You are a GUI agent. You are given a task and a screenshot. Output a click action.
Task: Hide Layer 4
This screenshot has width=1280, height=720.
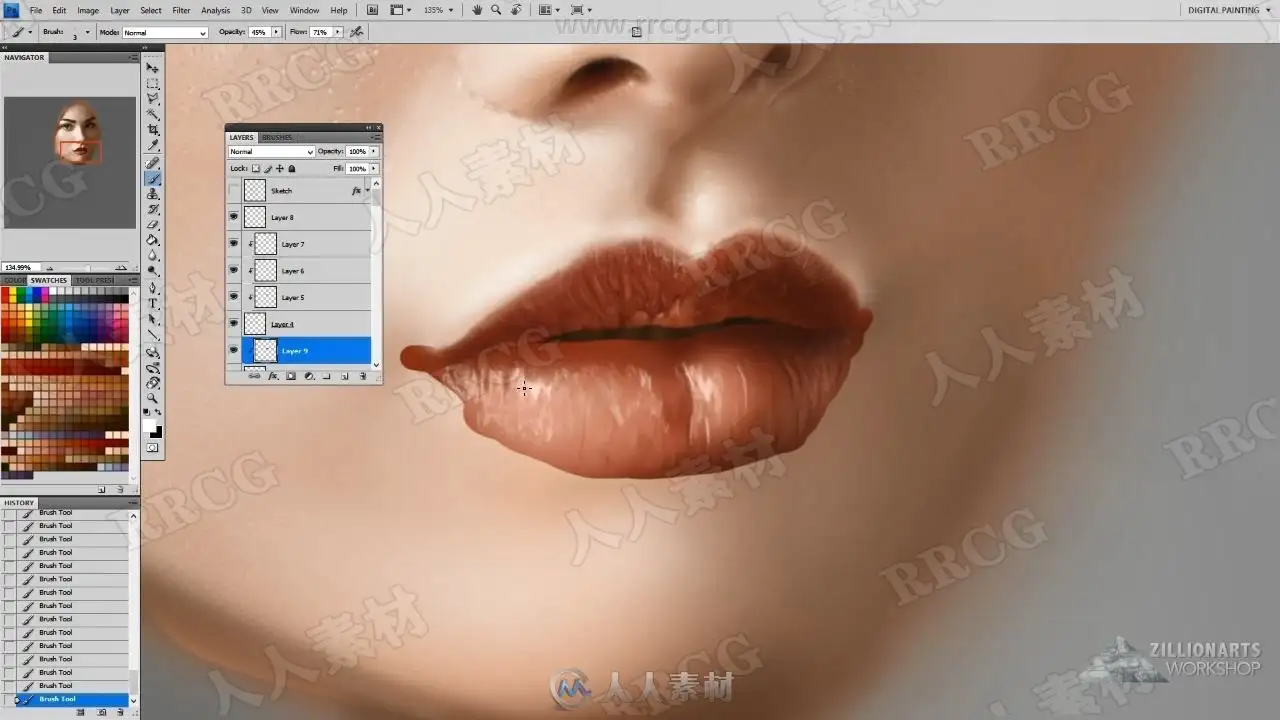click(234, 323)
